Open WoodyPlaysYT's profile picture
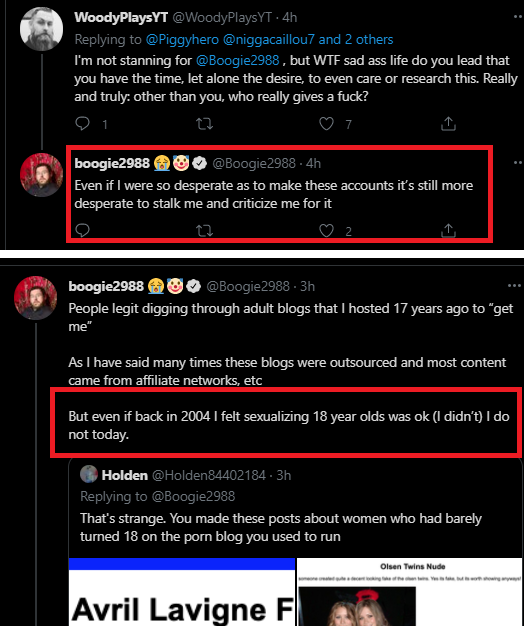 [42, 29]
